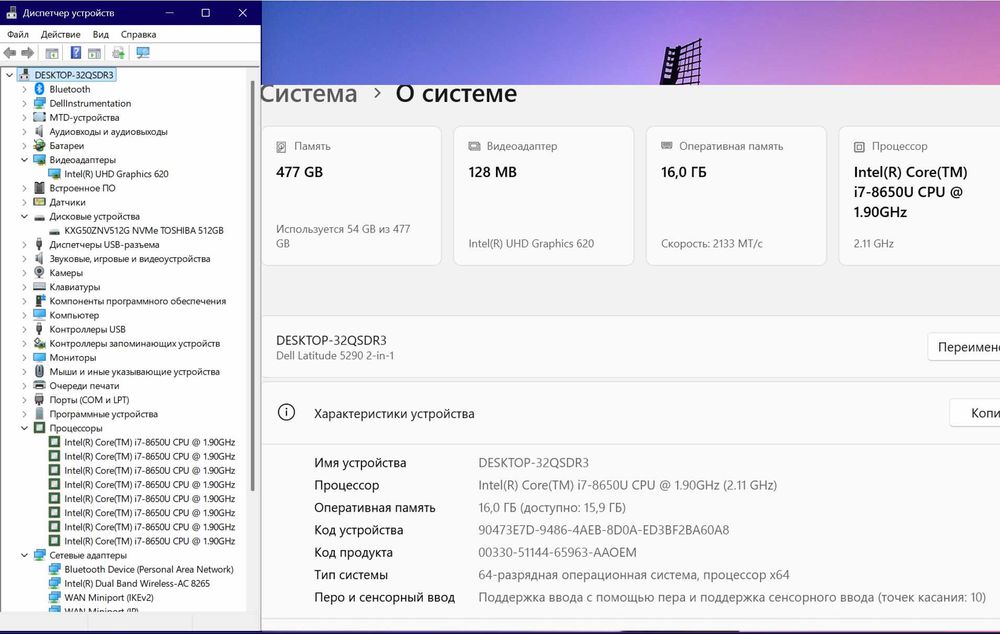Expand Контроллеры запоминающих устройств node
This screenshot has height=634, width=1000.
24,343
